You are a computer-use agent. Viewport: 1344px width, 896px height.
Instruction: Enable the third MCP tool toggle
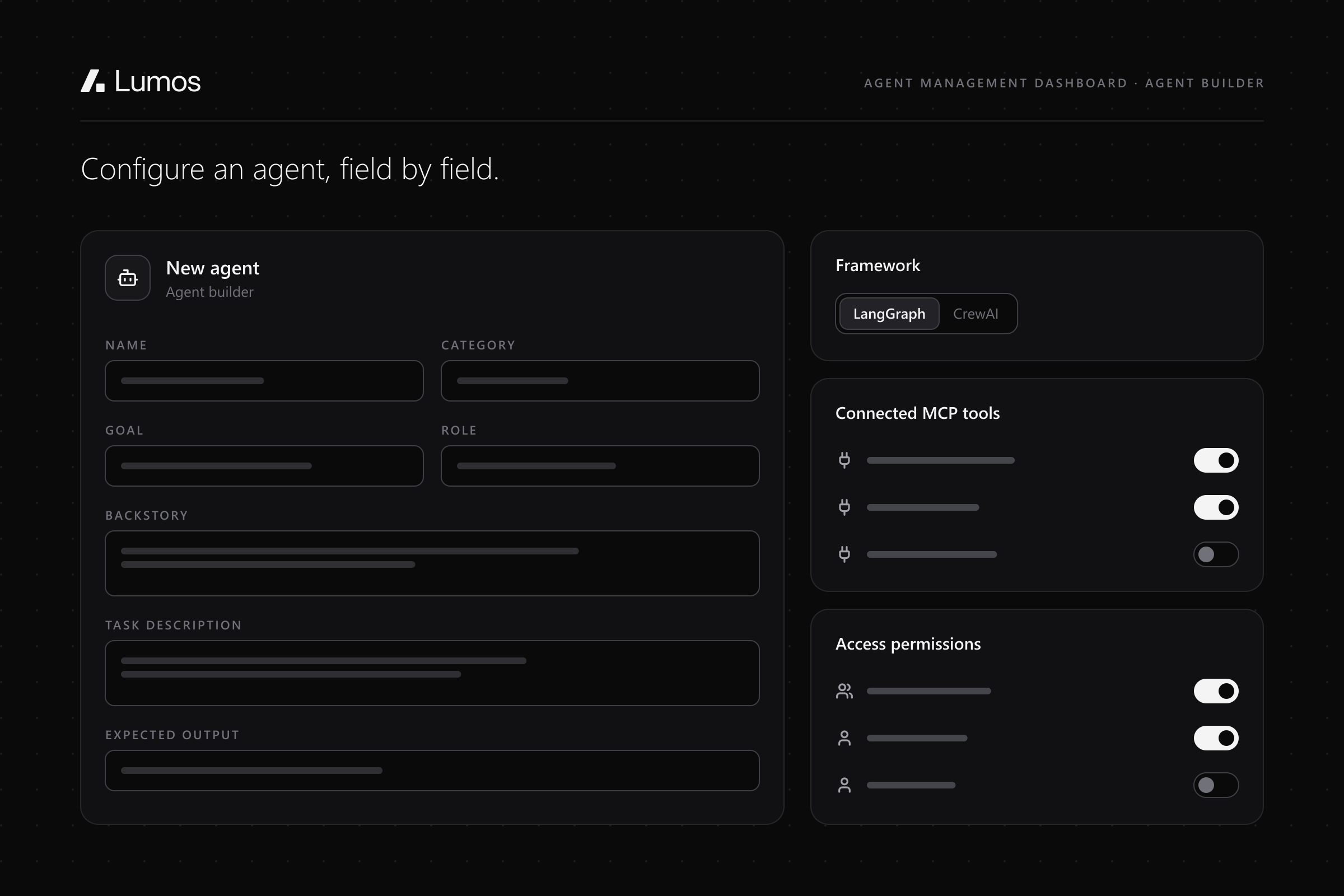(1215, 554)
